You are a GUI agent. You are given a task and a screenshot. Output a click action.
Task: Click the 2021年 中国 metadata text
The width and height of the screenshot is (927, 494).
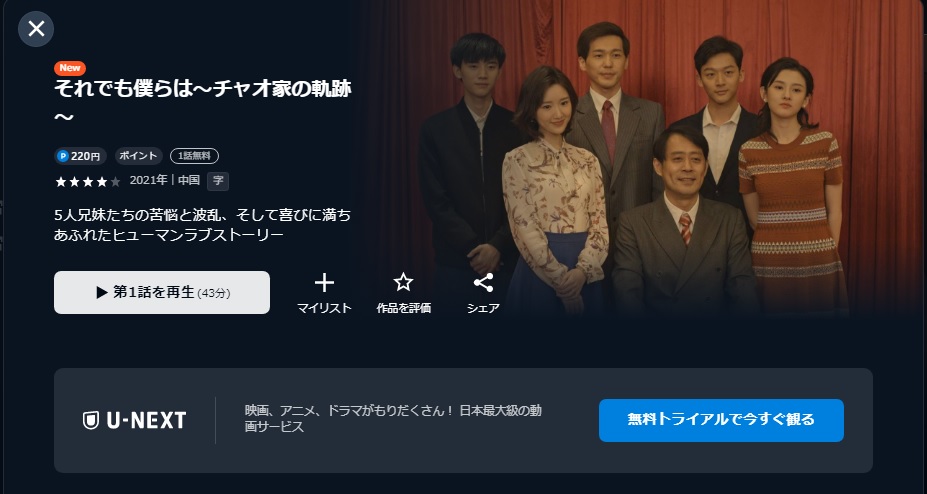pos(165,180)
